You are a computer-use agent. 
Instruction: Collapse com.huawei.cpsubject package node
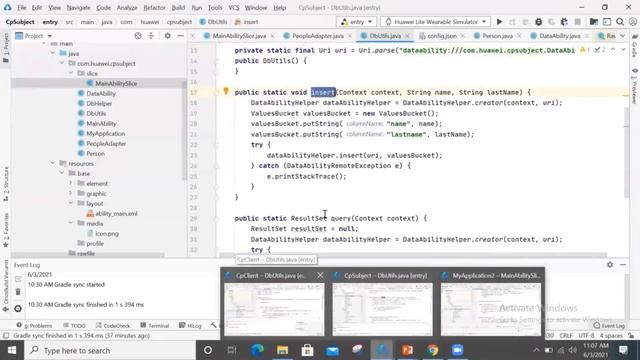click(x=62, y=63)
